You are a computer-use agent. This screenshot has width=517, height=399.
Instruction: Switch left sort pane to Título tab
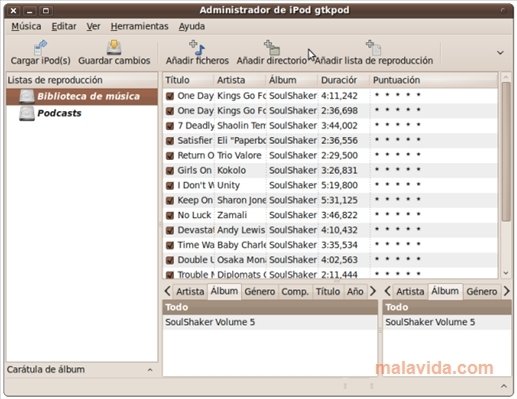[x=328, y=292]
